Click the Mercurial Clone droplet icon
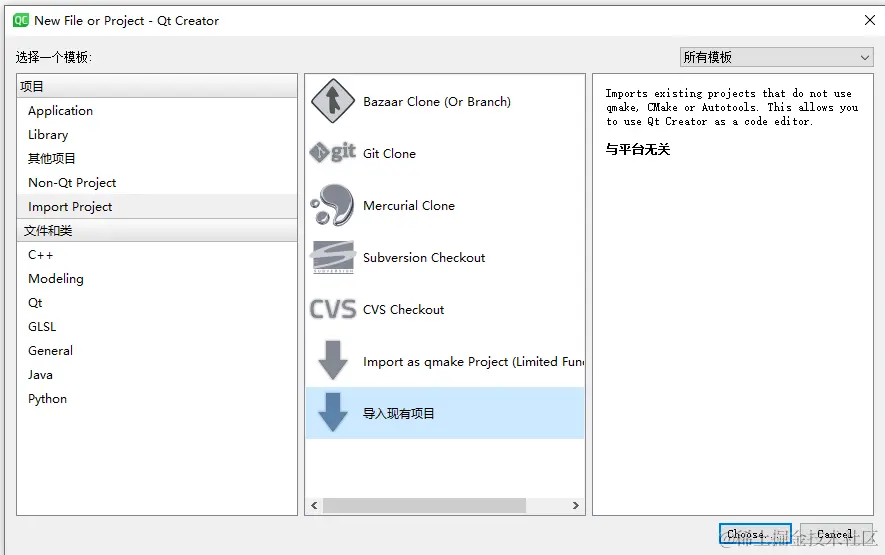Image resolution: width=885 pixels, height=555 pixels. (x=333, y=205)
